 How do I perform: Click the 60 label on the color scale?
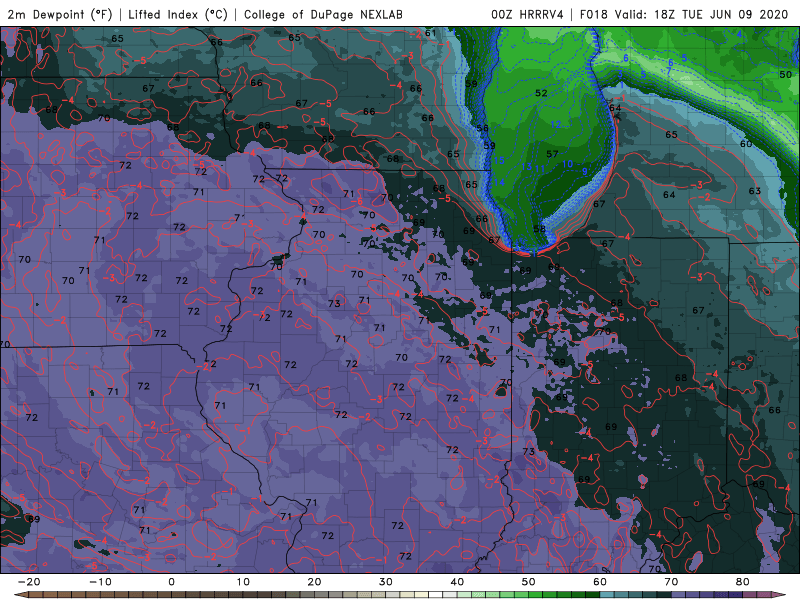click(x=600, y=582)
